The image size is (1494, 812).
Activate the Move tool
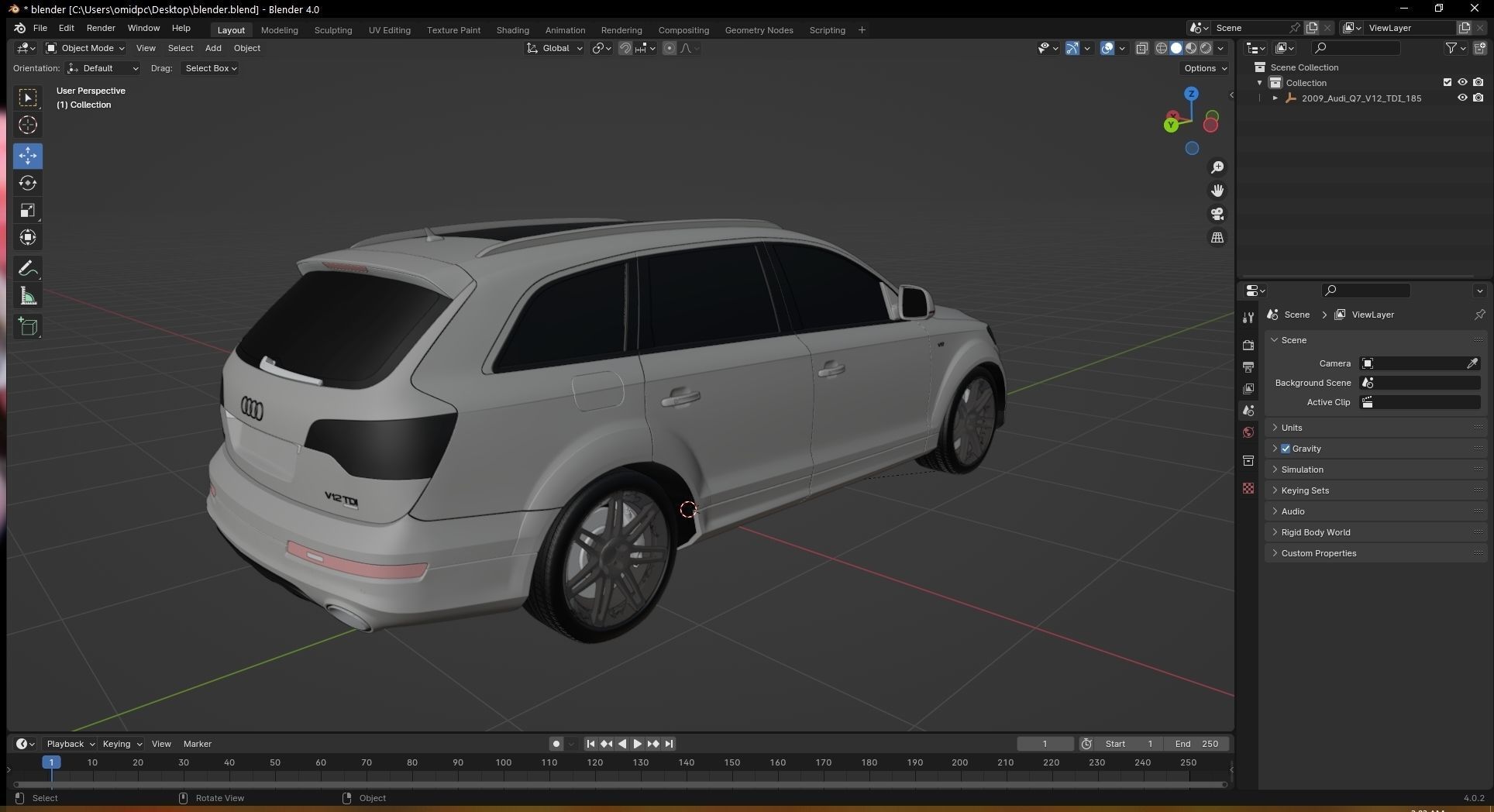tap(28, 156)
